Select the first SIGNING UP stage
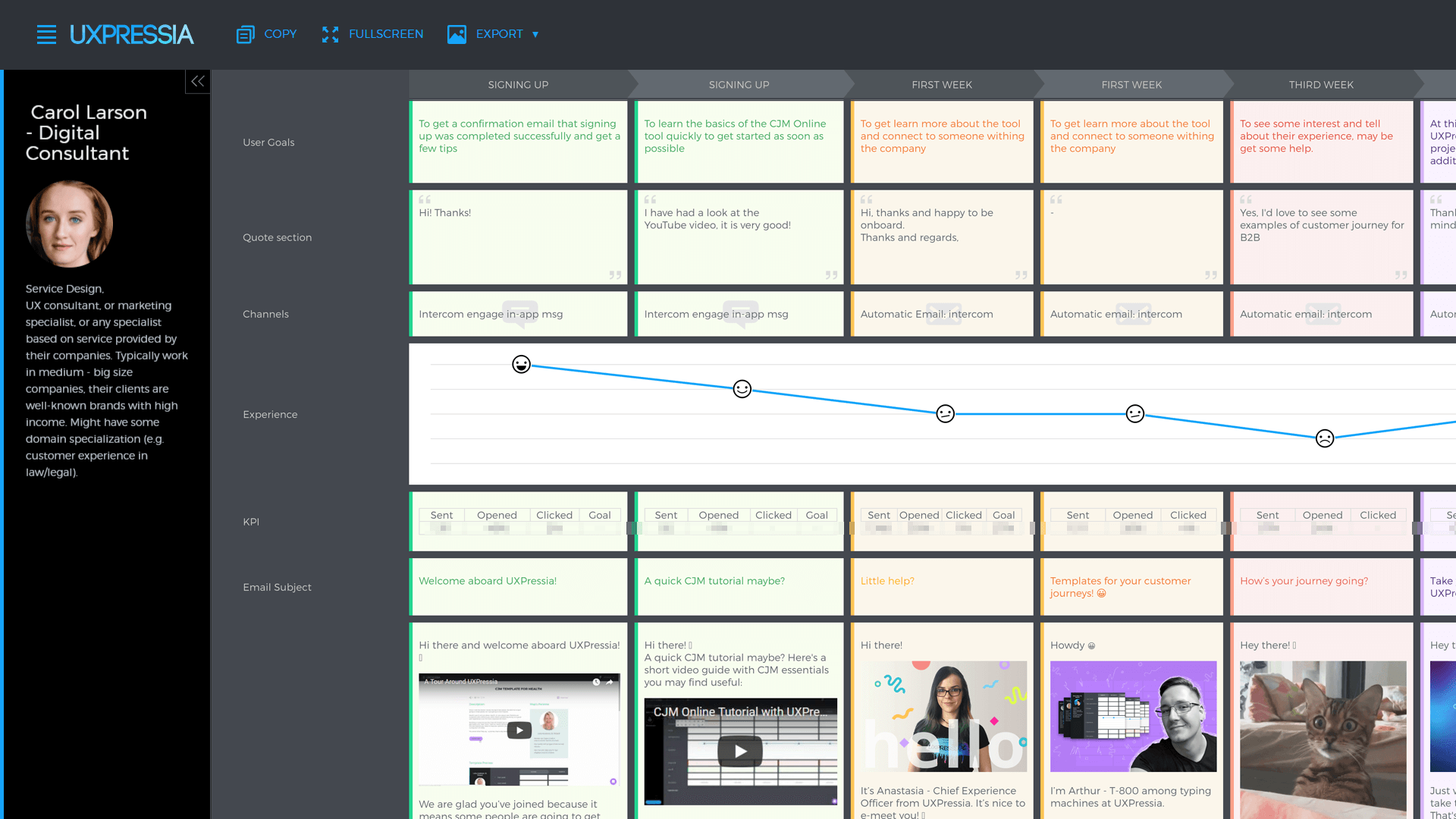1456x819 pixels. pyautogui.click(x=519, y=85)
